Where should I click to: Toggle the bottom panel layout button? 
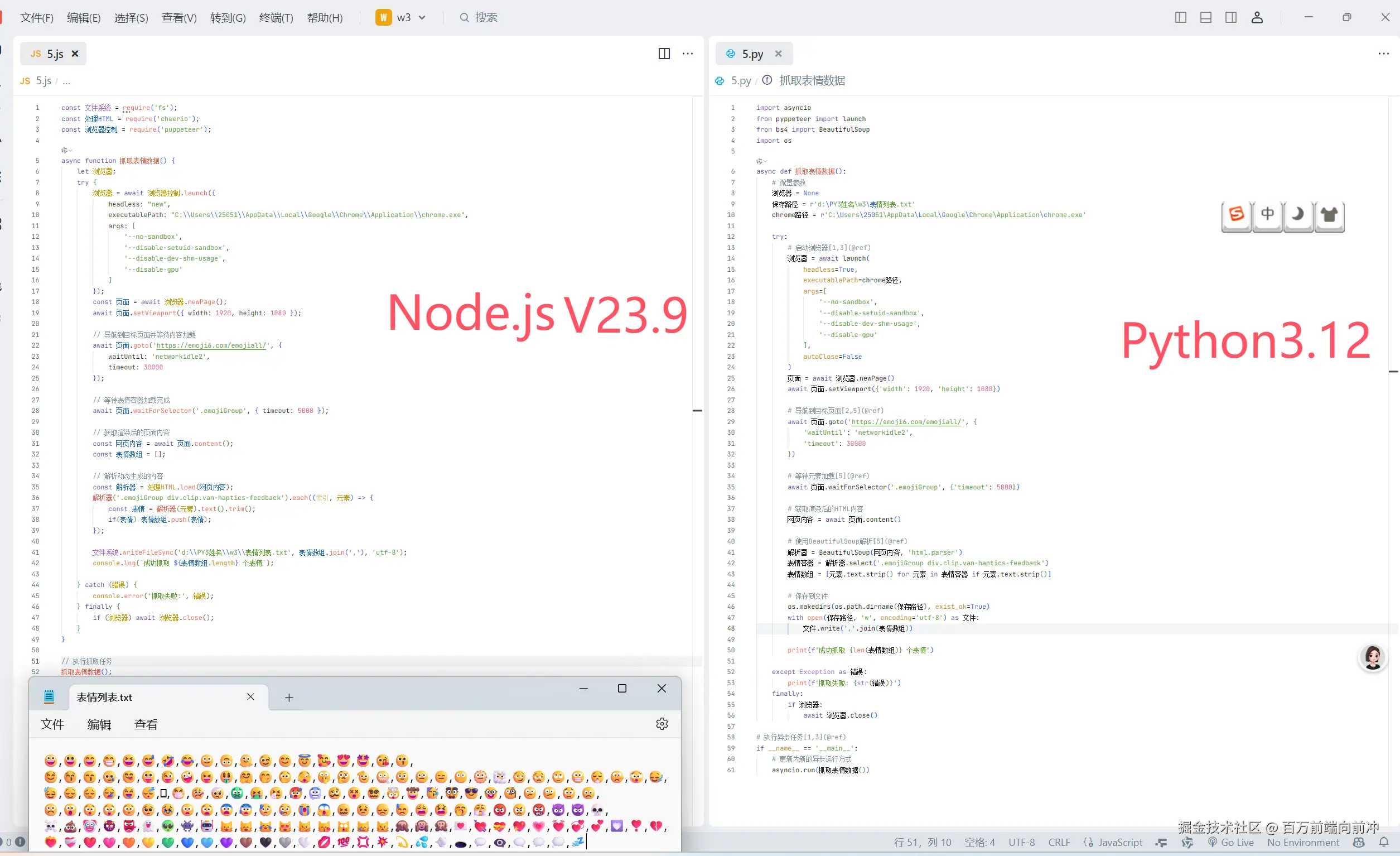coord(1206,18)
